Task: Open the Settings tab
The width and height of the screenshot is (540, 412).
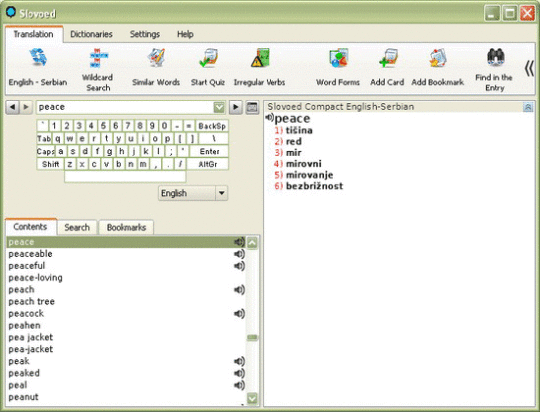Action: pyautogui.click(x=145, y=34)
